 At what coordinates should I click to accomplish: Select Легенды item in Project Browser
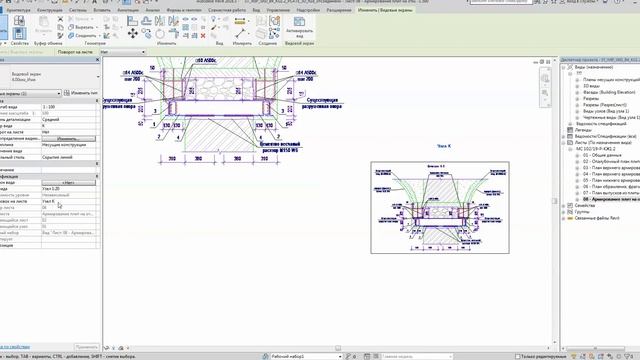click(x=583, y=130)
